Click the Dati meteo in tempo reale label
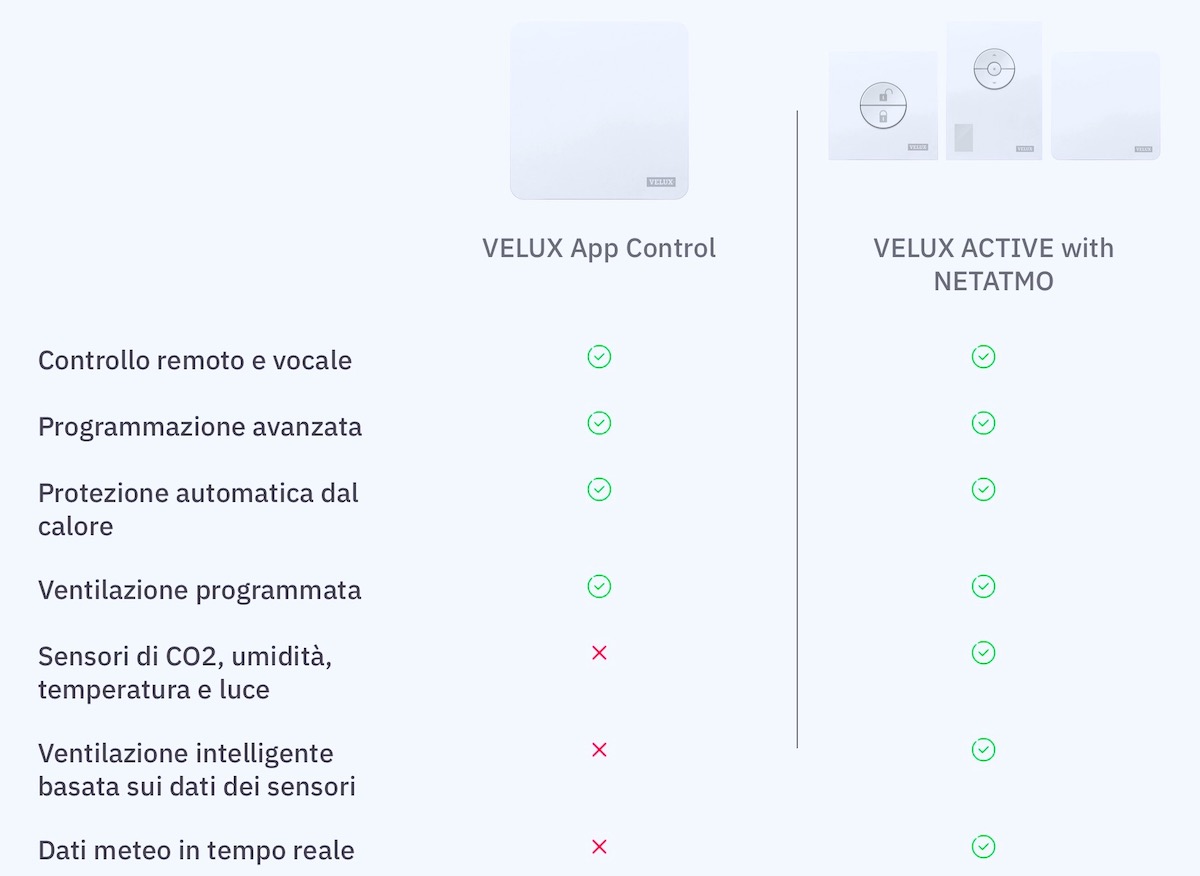 196,851
